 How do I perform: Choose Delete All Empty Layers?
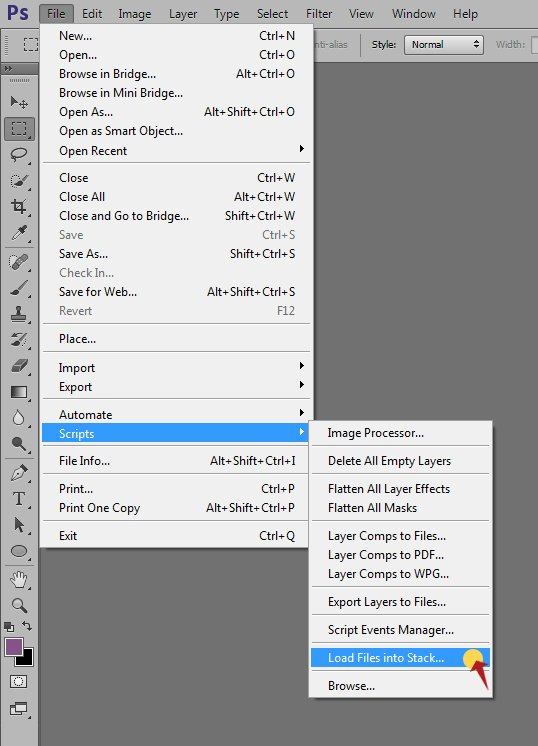[400, 461]
